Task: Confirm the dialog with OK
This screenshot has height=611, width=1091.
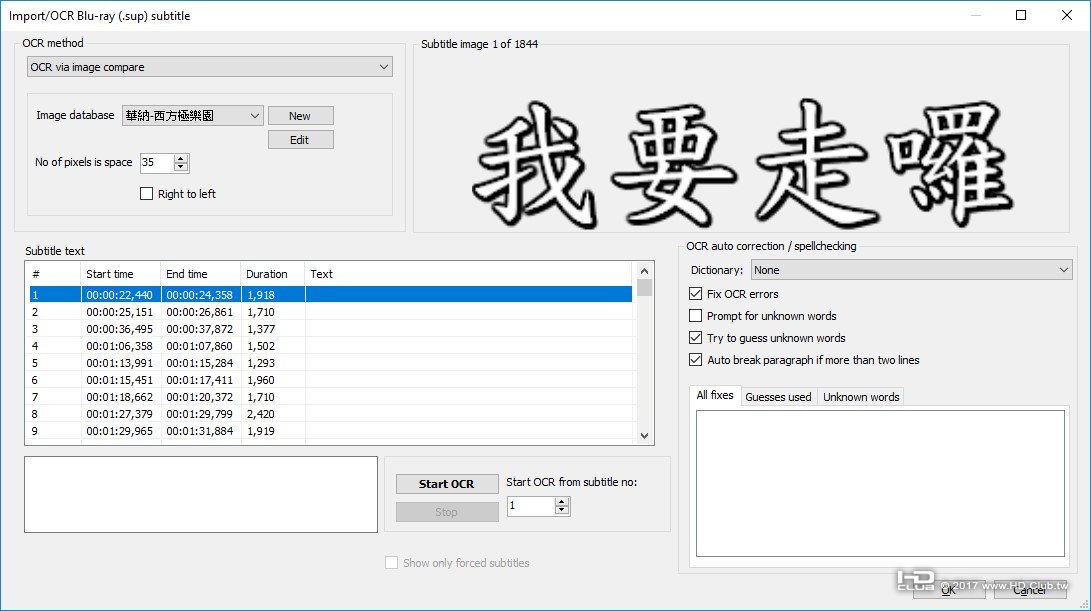Action: pyautogui.click(x=950, y=590)
